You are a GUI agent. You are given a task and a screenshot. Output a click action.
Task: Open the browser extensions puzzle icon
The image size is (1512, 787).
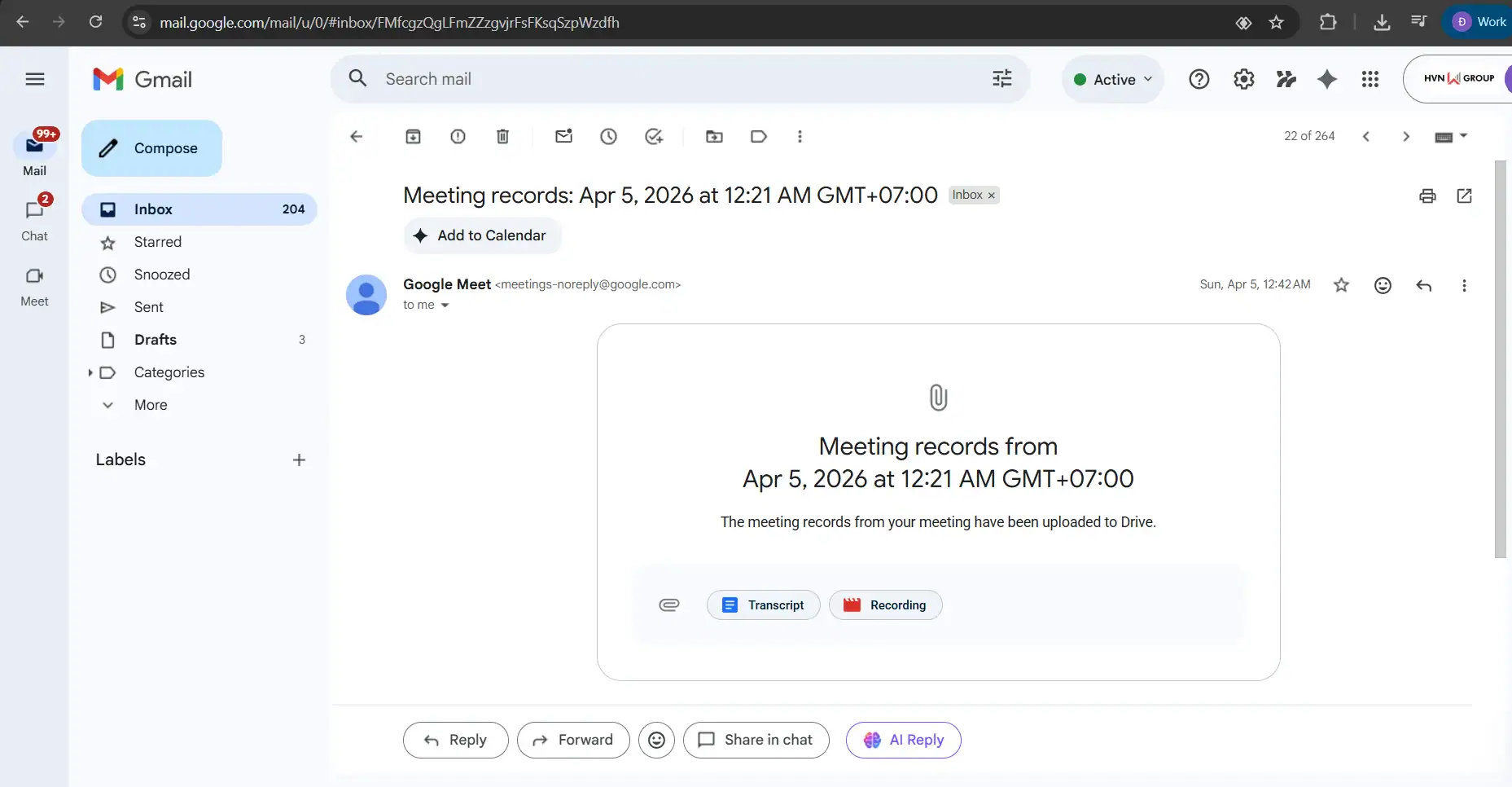[x=1328, y=22]
